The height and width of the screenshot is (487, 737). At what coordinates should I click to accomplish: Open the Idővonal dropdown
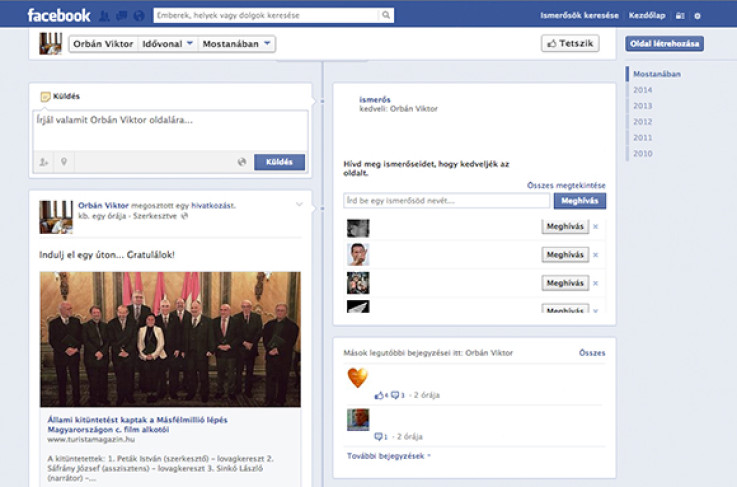(167, 44)
